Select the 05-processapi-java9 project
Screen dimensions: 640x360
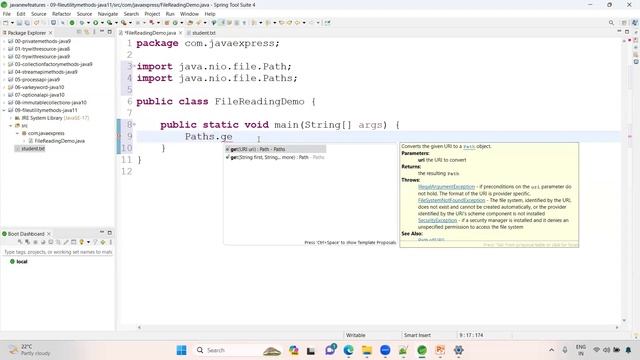point(34,80)
